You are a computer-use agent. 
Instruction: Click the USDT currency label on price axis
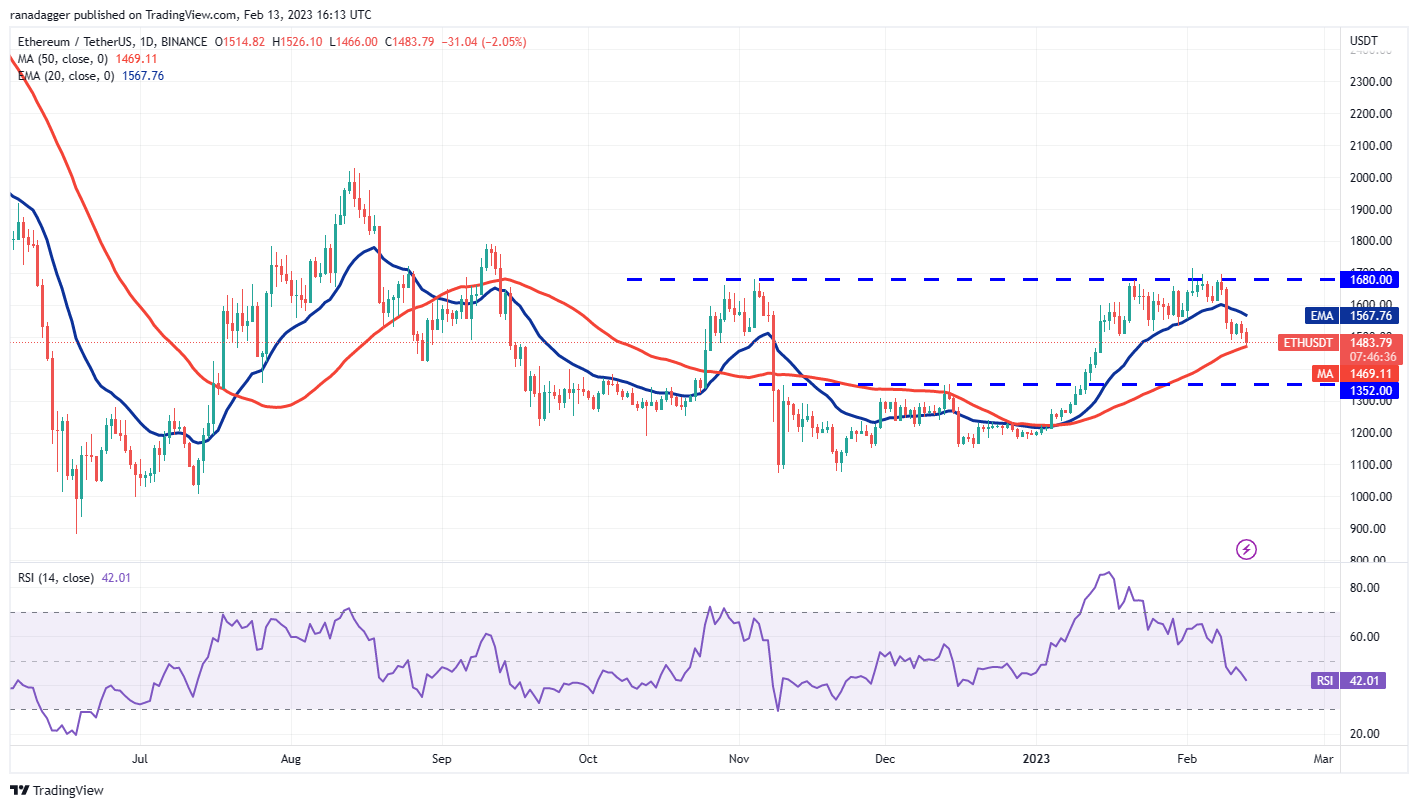(1364, 42)
